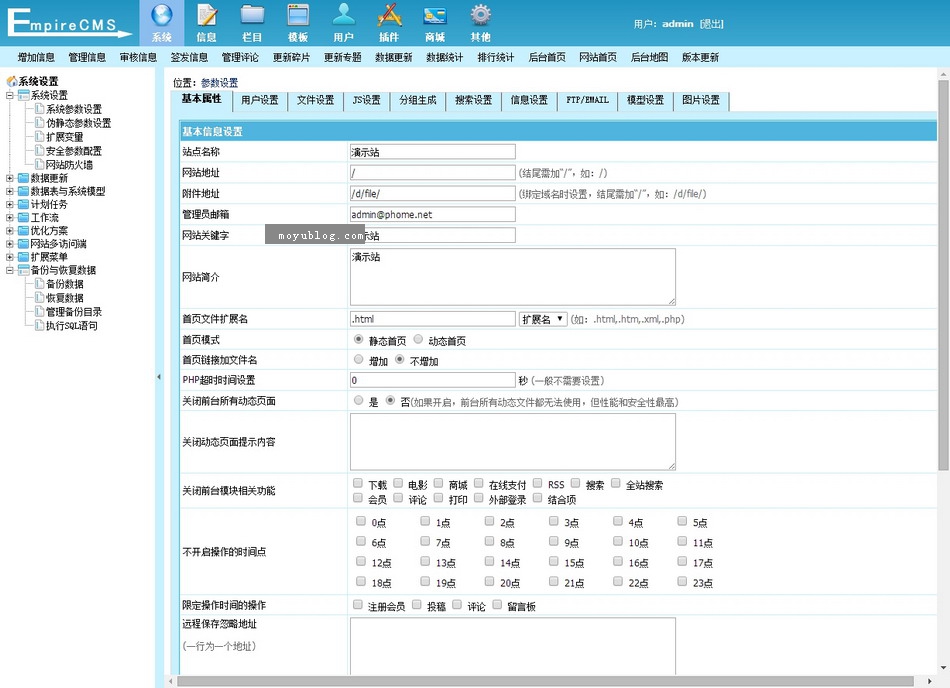Select 静态首页 radio option
The width and height of the screenshot is (950, 688).
tap(358, 340)
